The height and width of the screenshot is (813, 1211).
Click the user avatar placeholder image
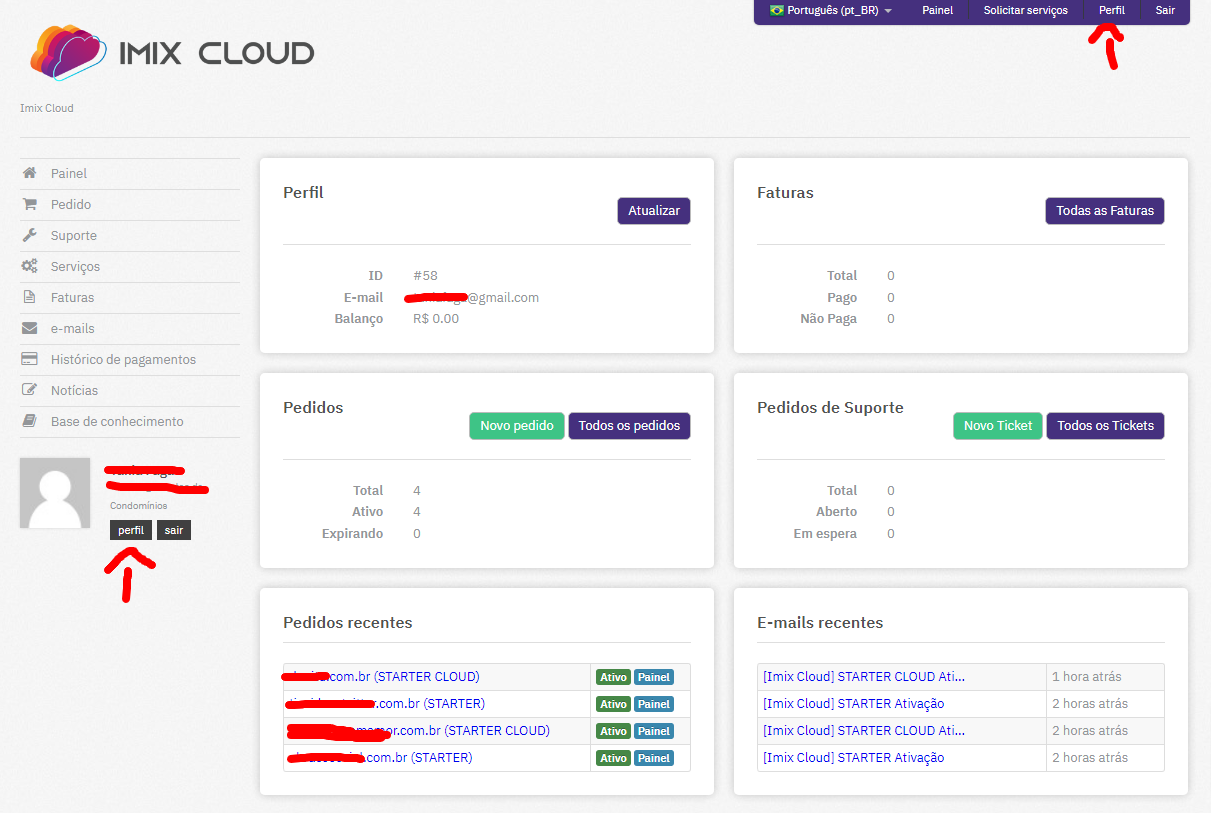(55, 494)
